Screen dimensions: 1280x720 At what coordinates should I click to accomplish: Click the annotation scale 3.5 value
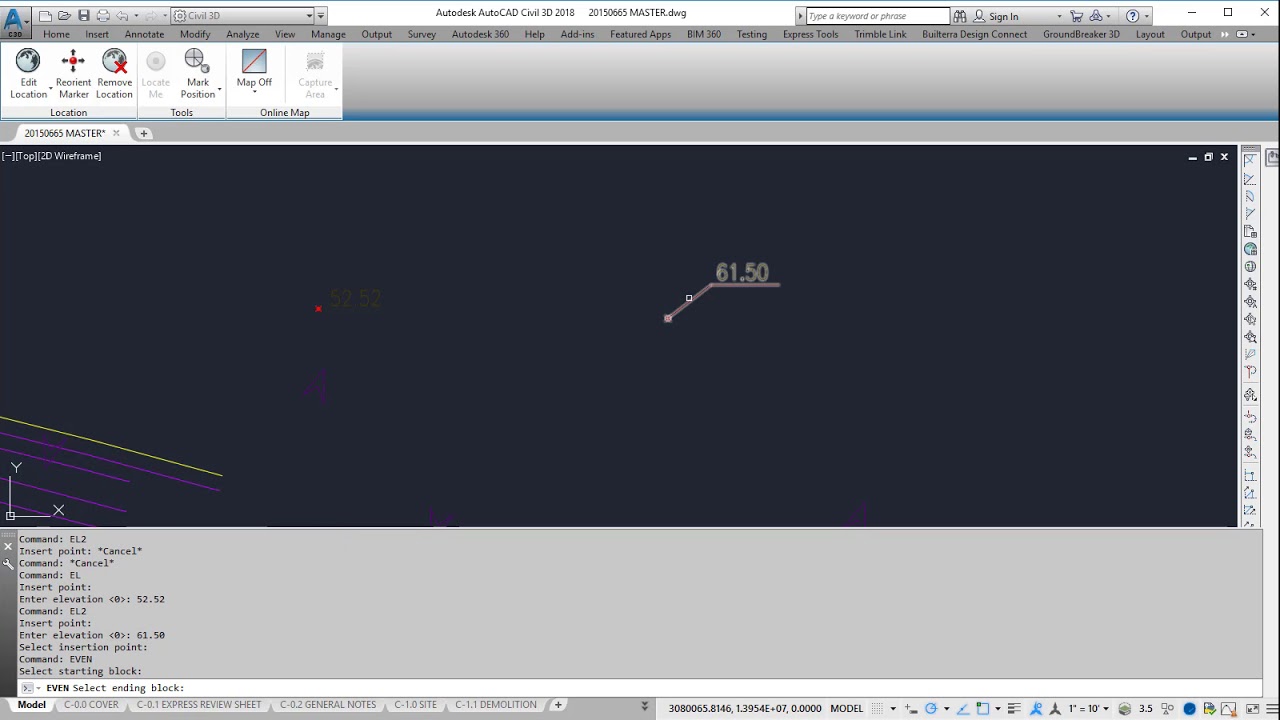click(x=1145, y=708)
